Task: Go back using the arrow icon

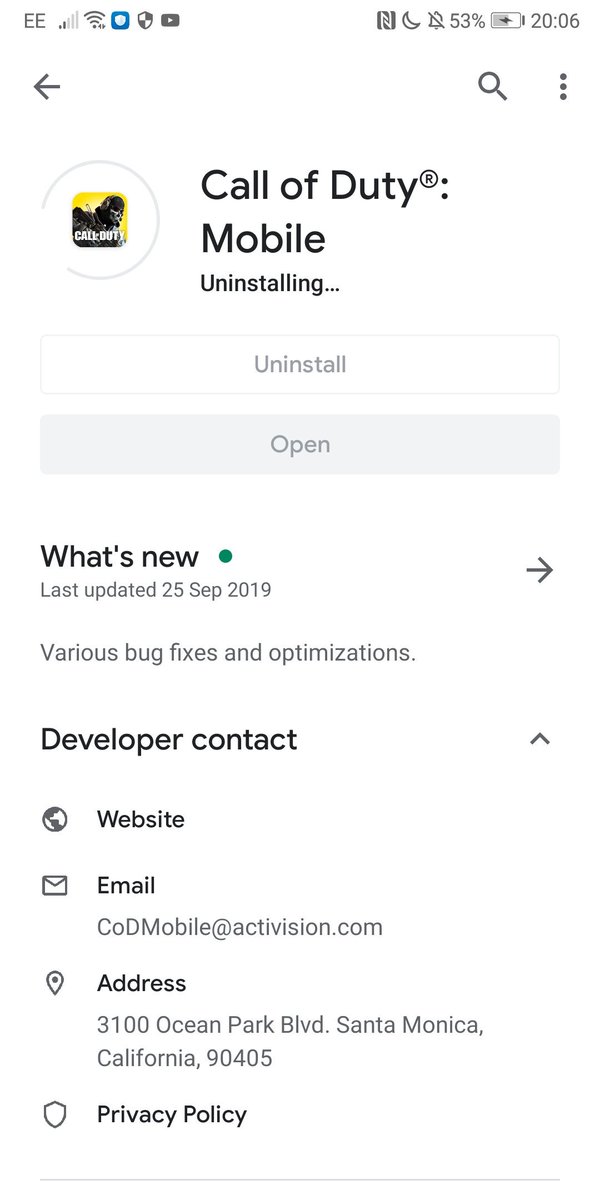Action: click(x=47, y=87)
